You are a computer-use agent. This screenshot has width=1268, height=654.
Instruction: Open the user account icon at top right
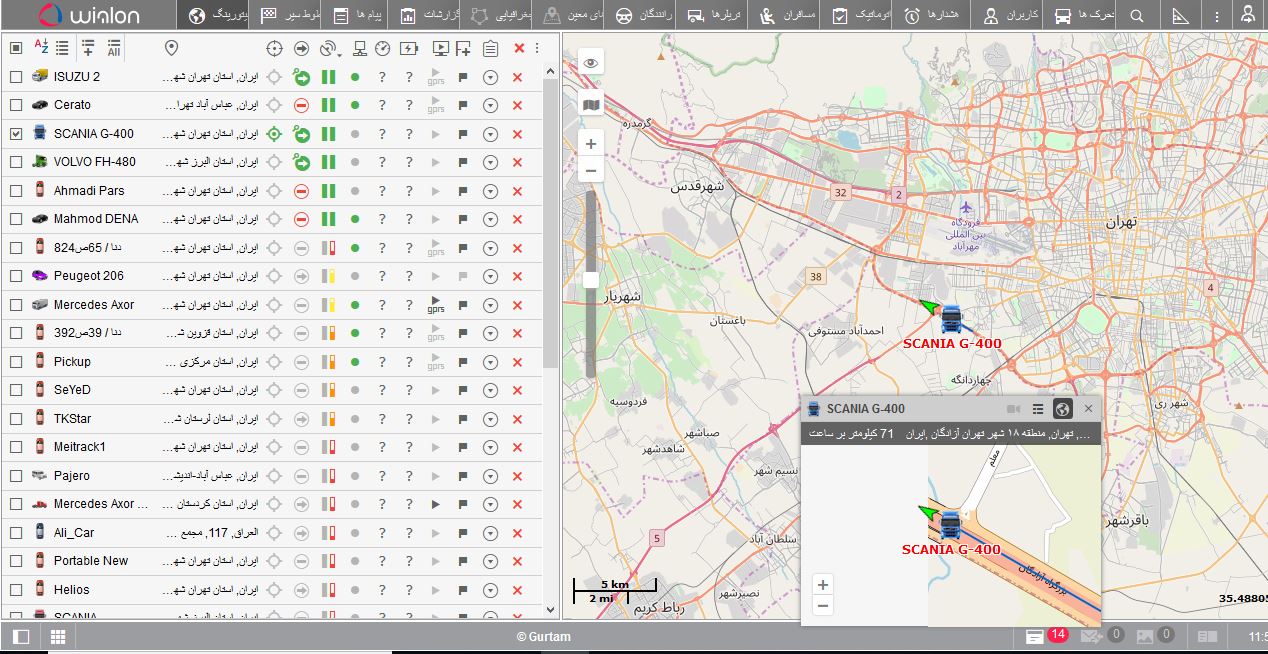[1246, 15]
